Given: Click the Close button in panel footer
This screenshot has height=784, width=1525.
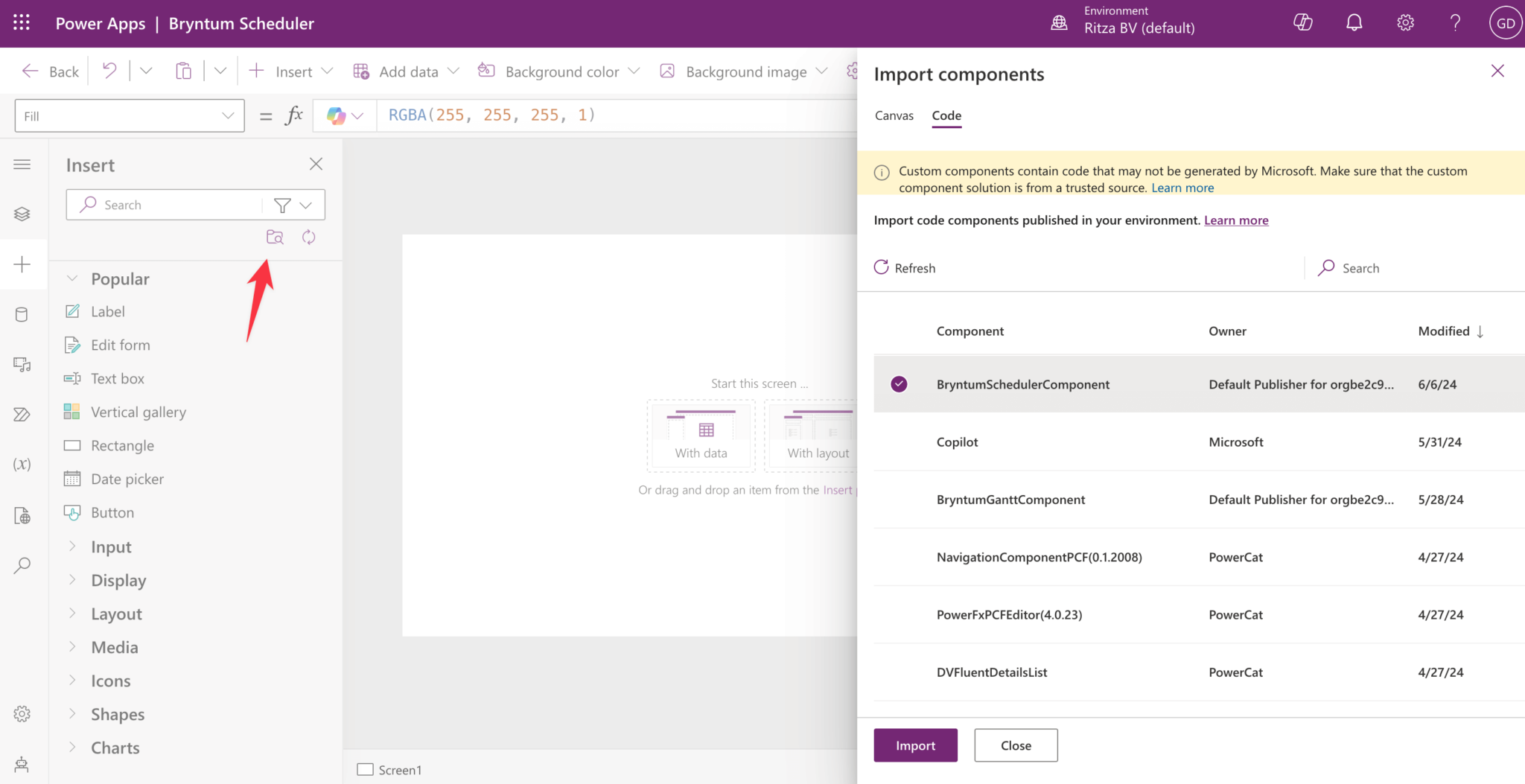Looking at the screenshot, I should 1016,745.
